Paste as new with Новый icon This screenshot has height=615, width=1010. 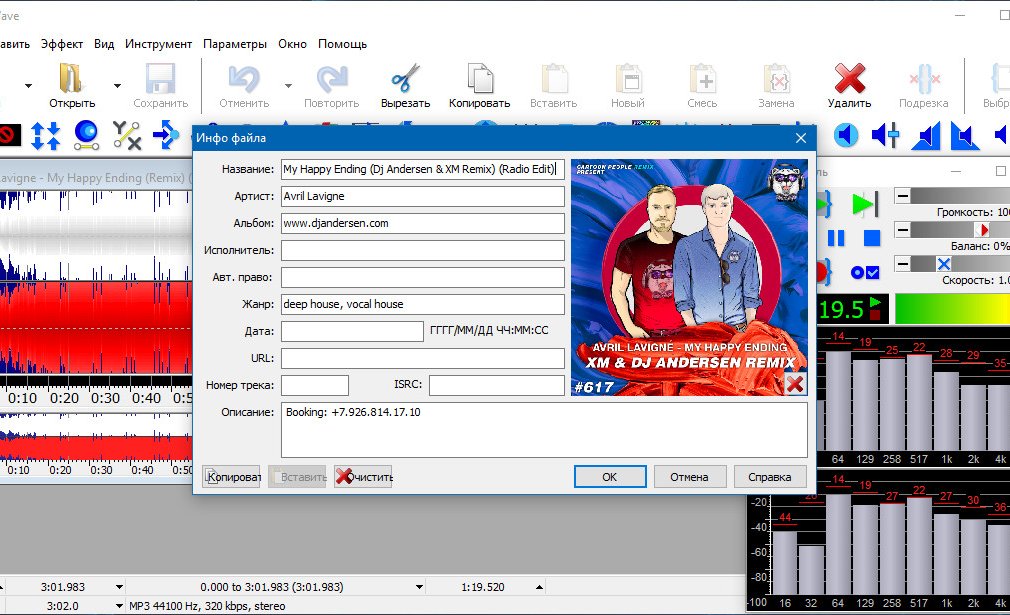pos(628,79)
